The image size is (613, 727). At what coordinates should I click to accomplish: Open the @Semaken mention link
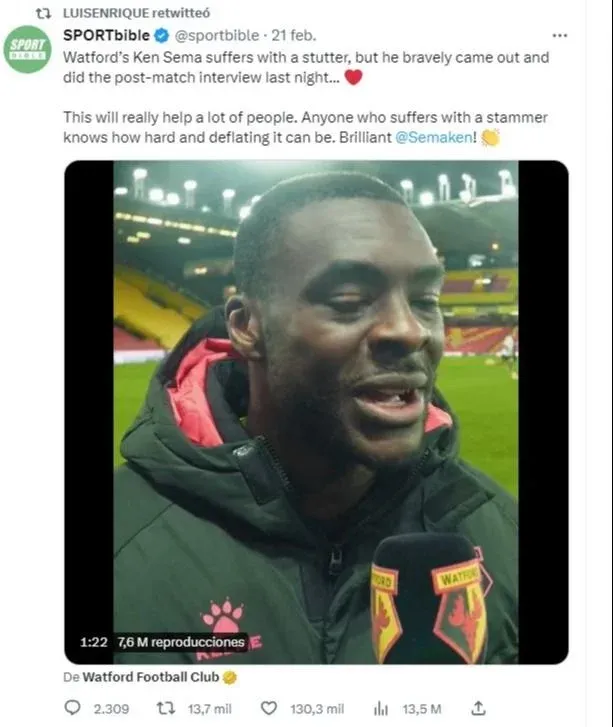pos(434,138)
